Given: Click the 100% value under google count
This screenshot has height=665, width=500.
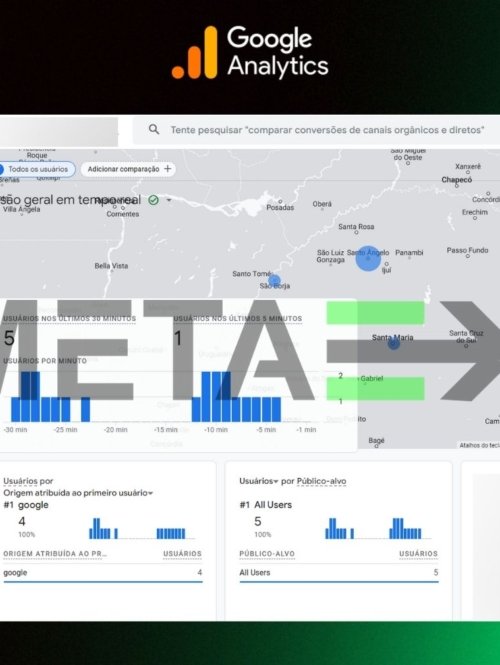Looking at the screenshot, I should (26, 534).
